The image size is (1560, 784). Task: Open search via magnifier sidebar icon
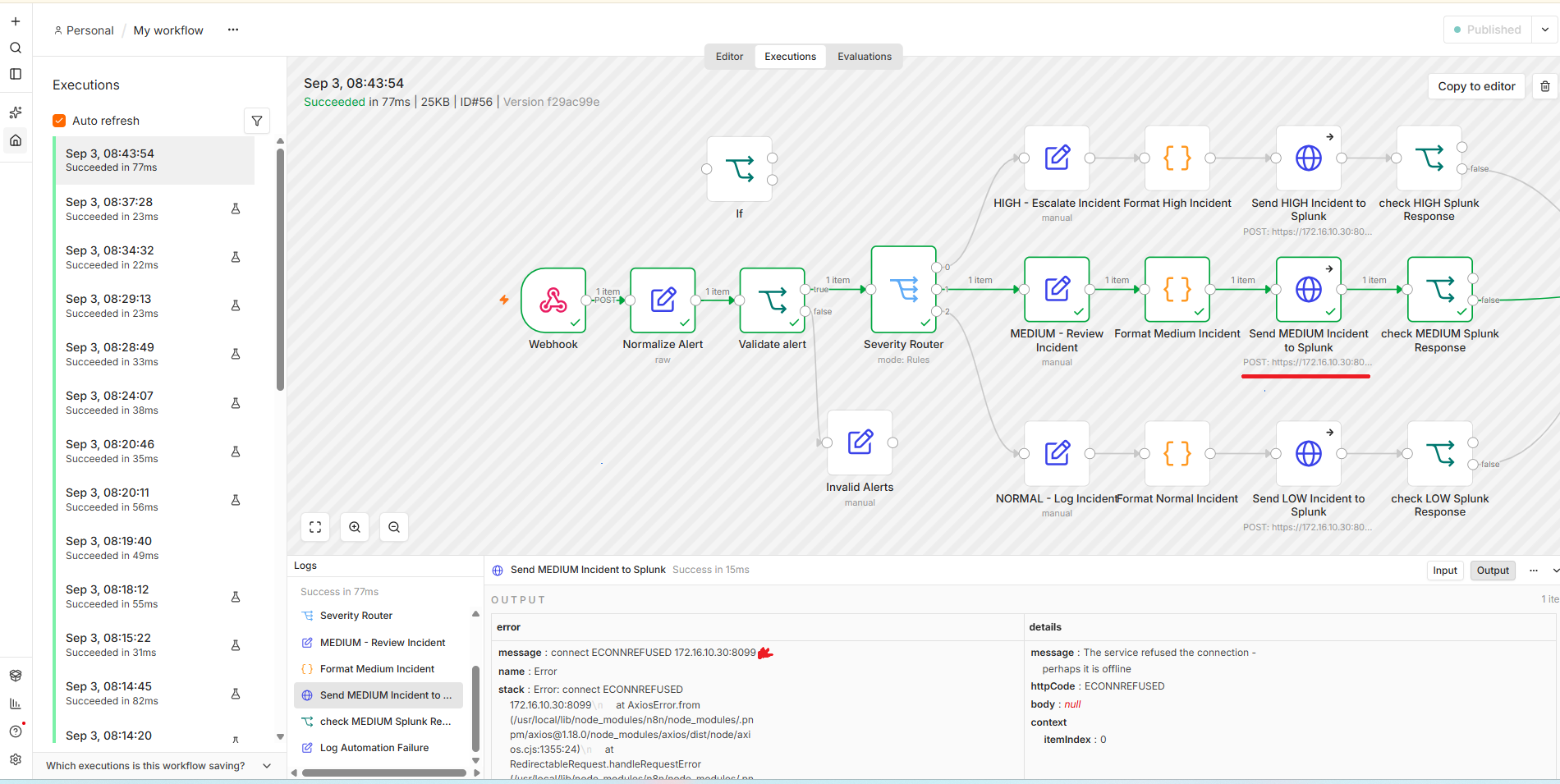(x=16, y=48)
